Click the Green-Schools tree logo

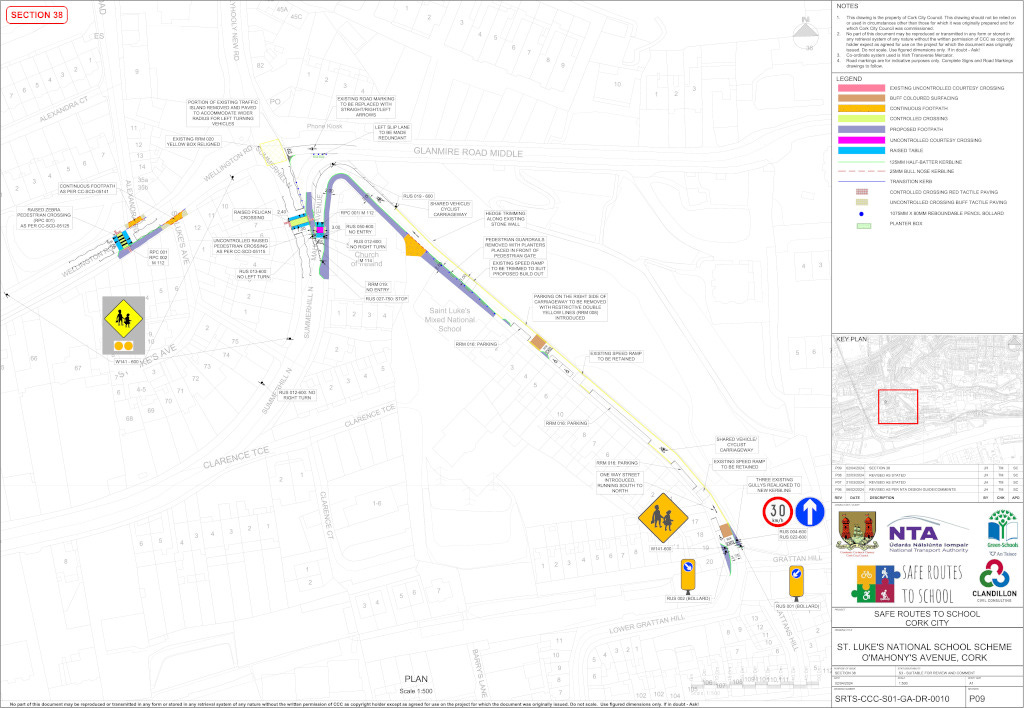pyautogui.click(x=1002, y=530)
